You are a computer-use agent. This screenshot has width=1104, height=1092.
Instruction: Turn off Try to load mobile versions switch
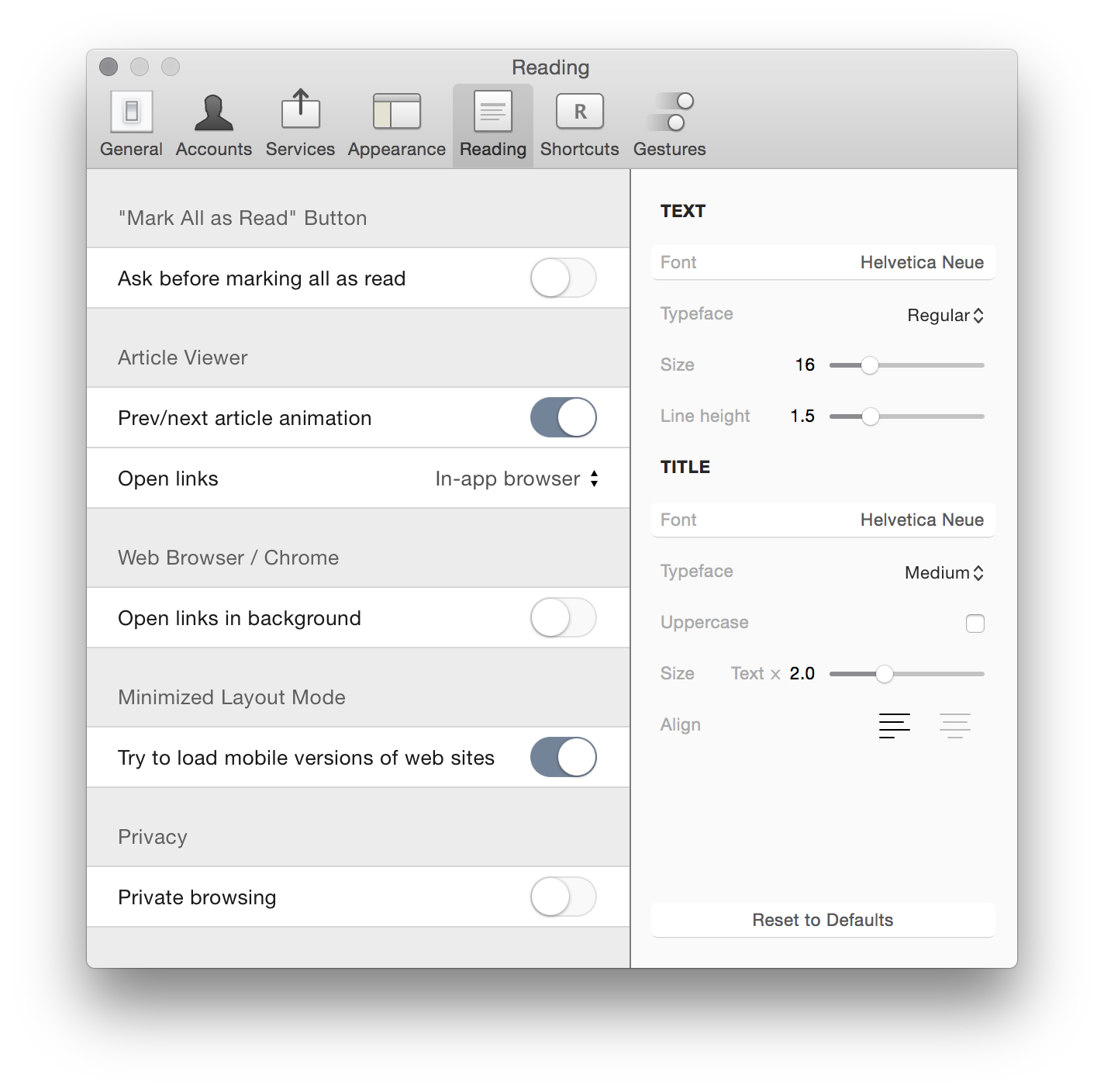(564, 758)
